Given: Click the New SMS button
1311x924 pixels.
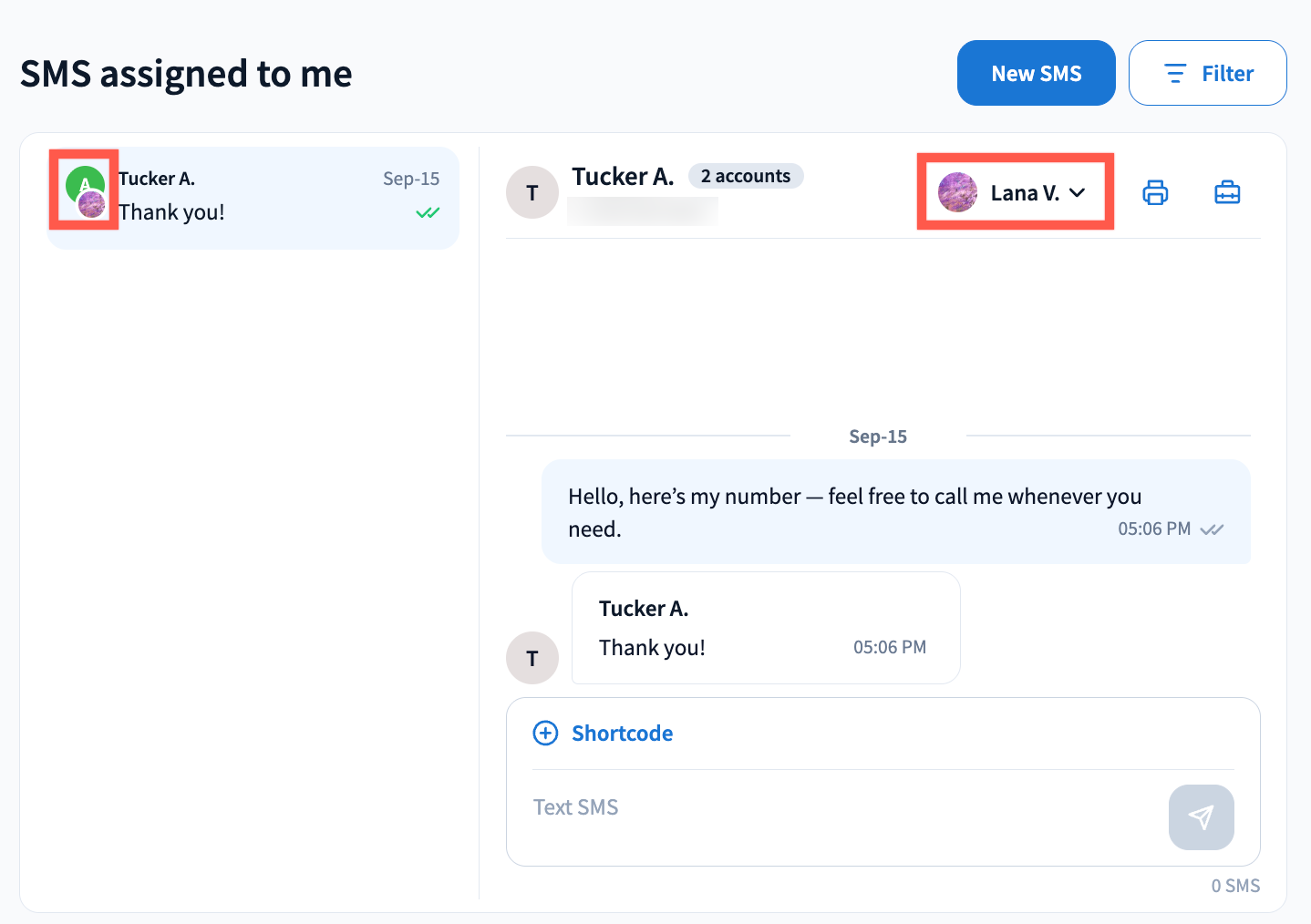Looking at the screenshot, I should coord(1036,73).
